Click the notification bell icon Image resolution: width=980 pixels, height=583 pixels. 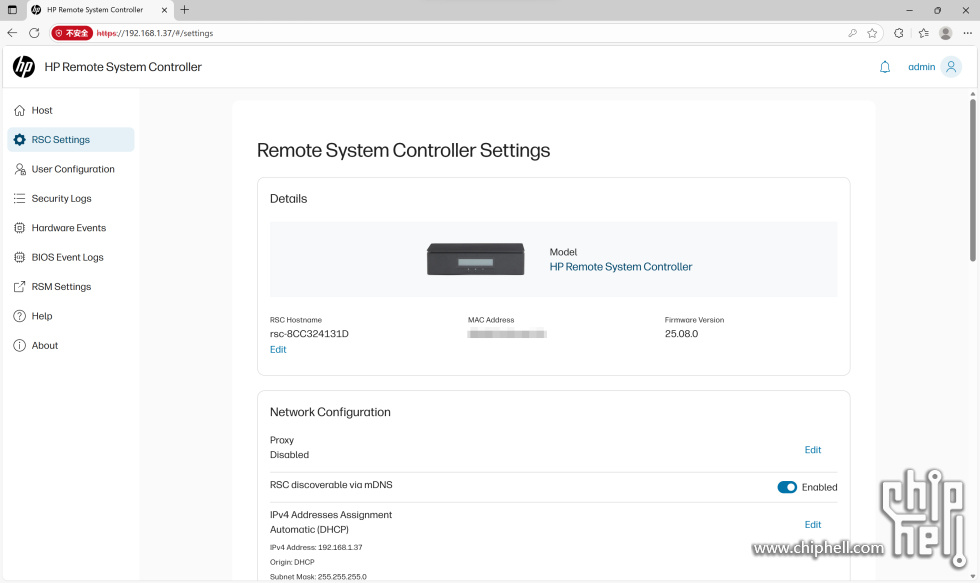click(x=884, y=67)
